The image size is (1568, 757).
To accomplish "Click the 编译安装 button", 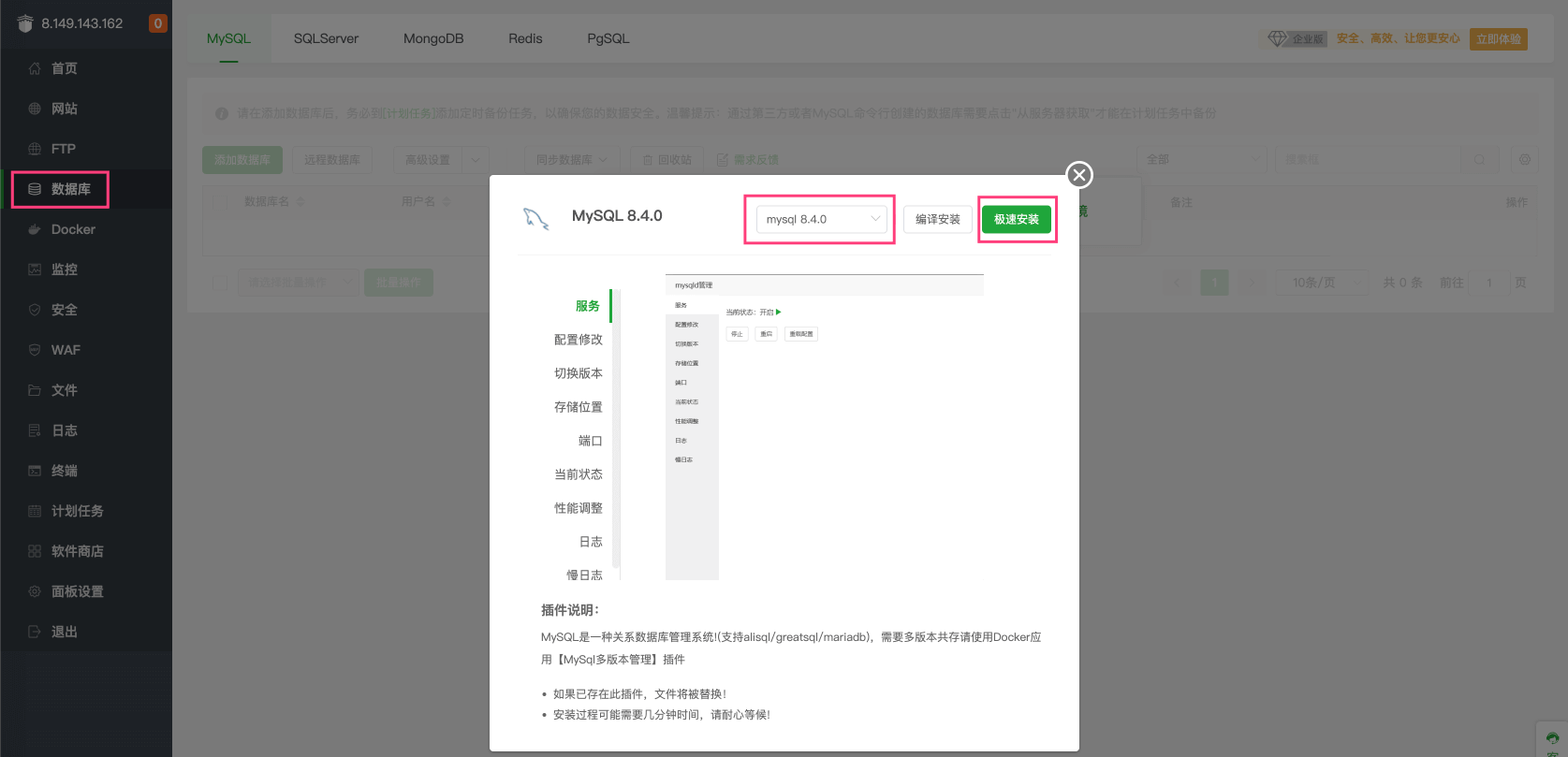I will [937, 219].
